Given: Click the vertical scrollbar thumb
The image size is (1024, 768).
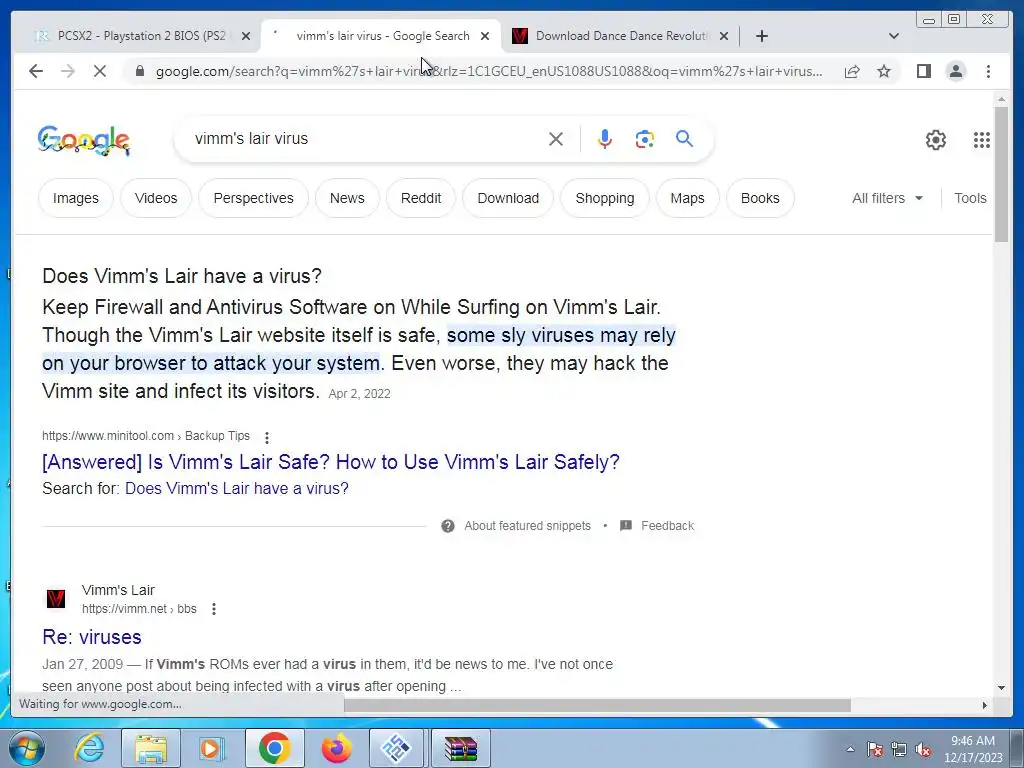Looking at the screenshot, I should pyautogui.click(x=1001, y=175).
